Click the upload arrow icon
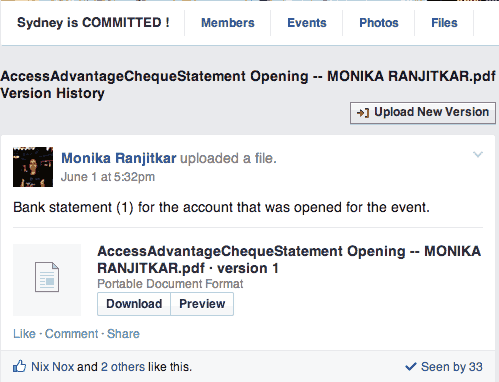Viewport: 499px width, 382px height. 363,113
